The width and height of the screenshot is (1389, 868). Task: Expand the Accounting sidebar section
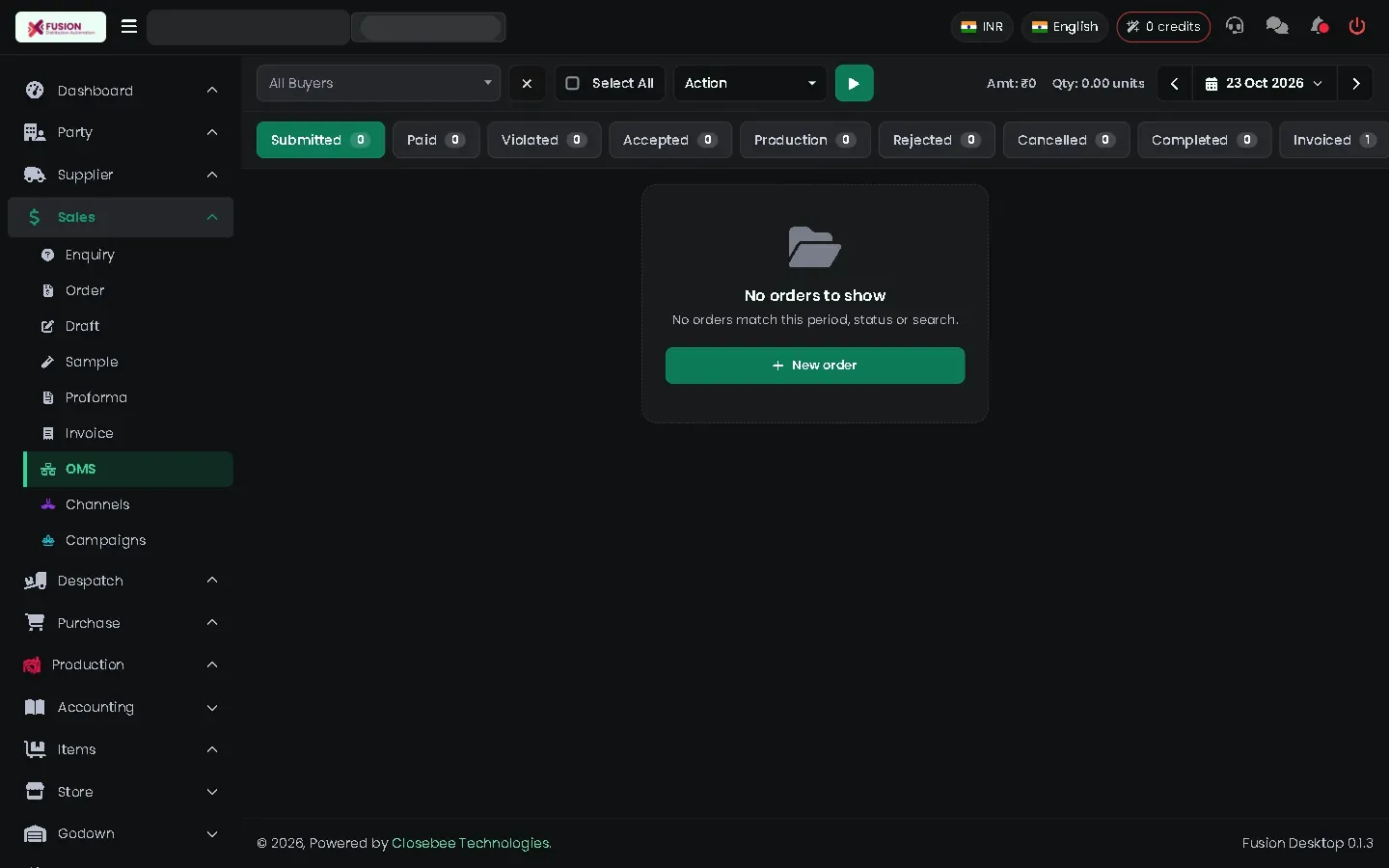(121, 707)
